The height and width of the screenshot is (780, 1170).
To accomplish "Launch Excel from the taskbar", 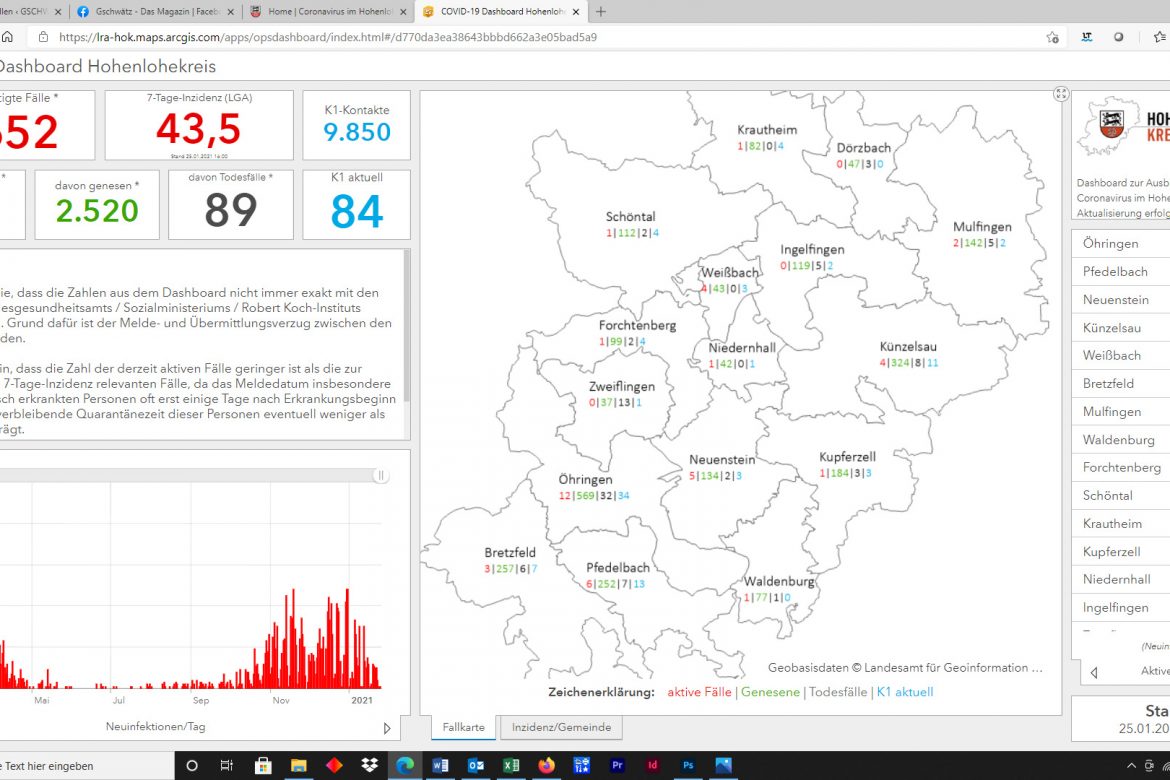I will tap(510, 765).
